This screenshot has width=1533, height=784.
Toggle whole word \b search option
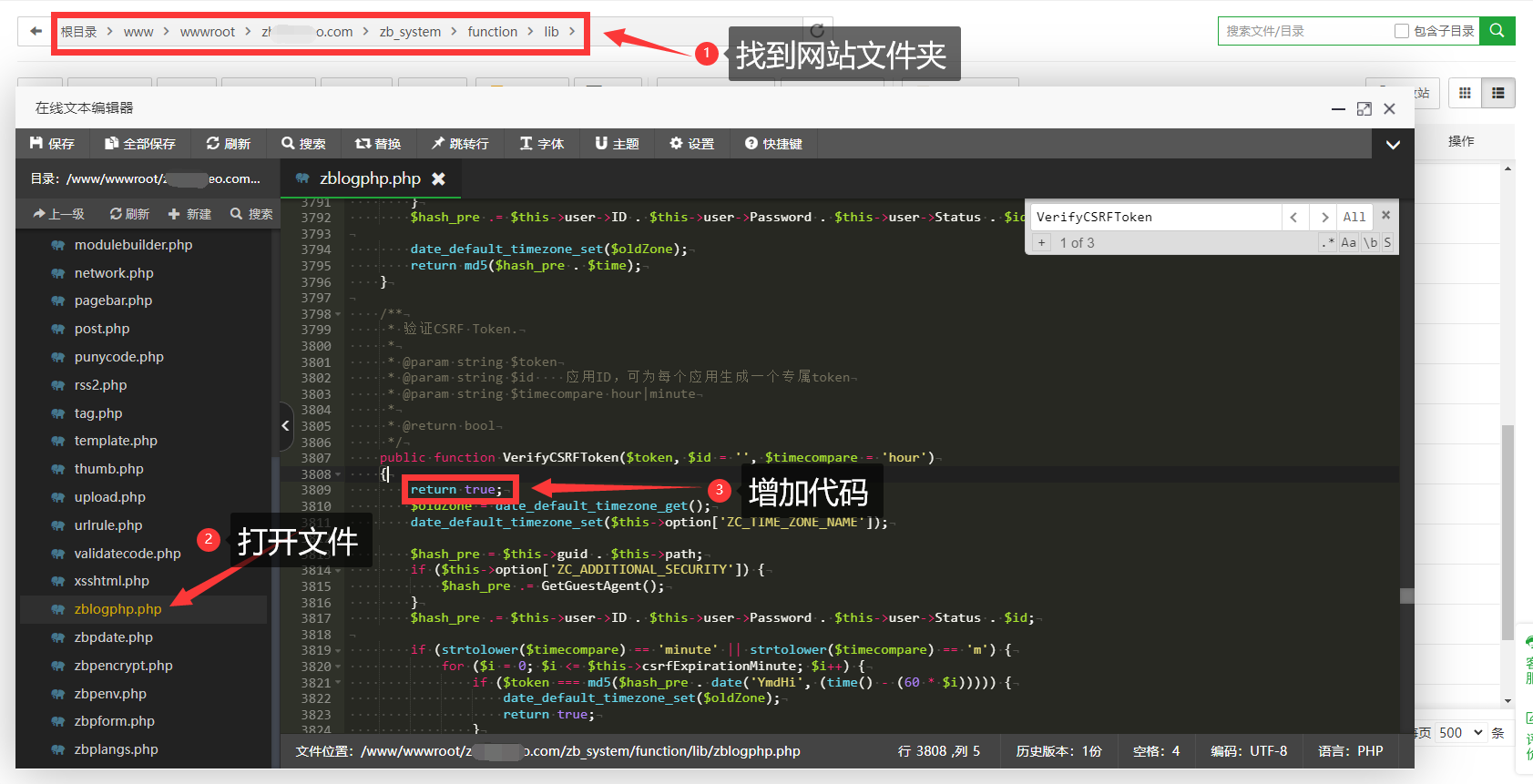click(1370, 242)
